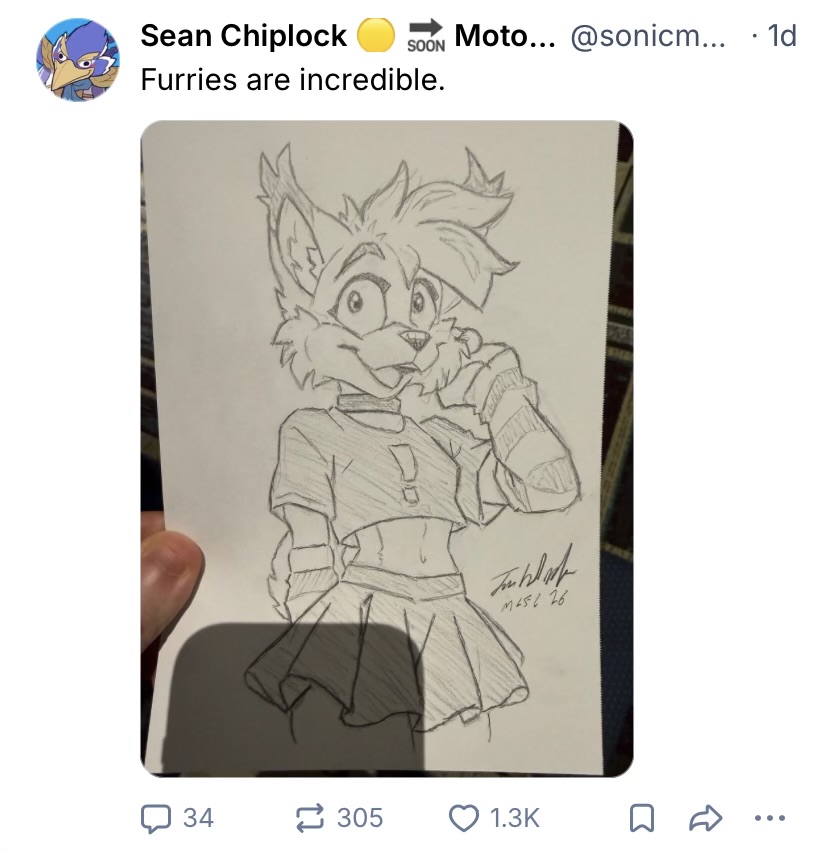Open Sean Chiplock display name link

(243, 36)
